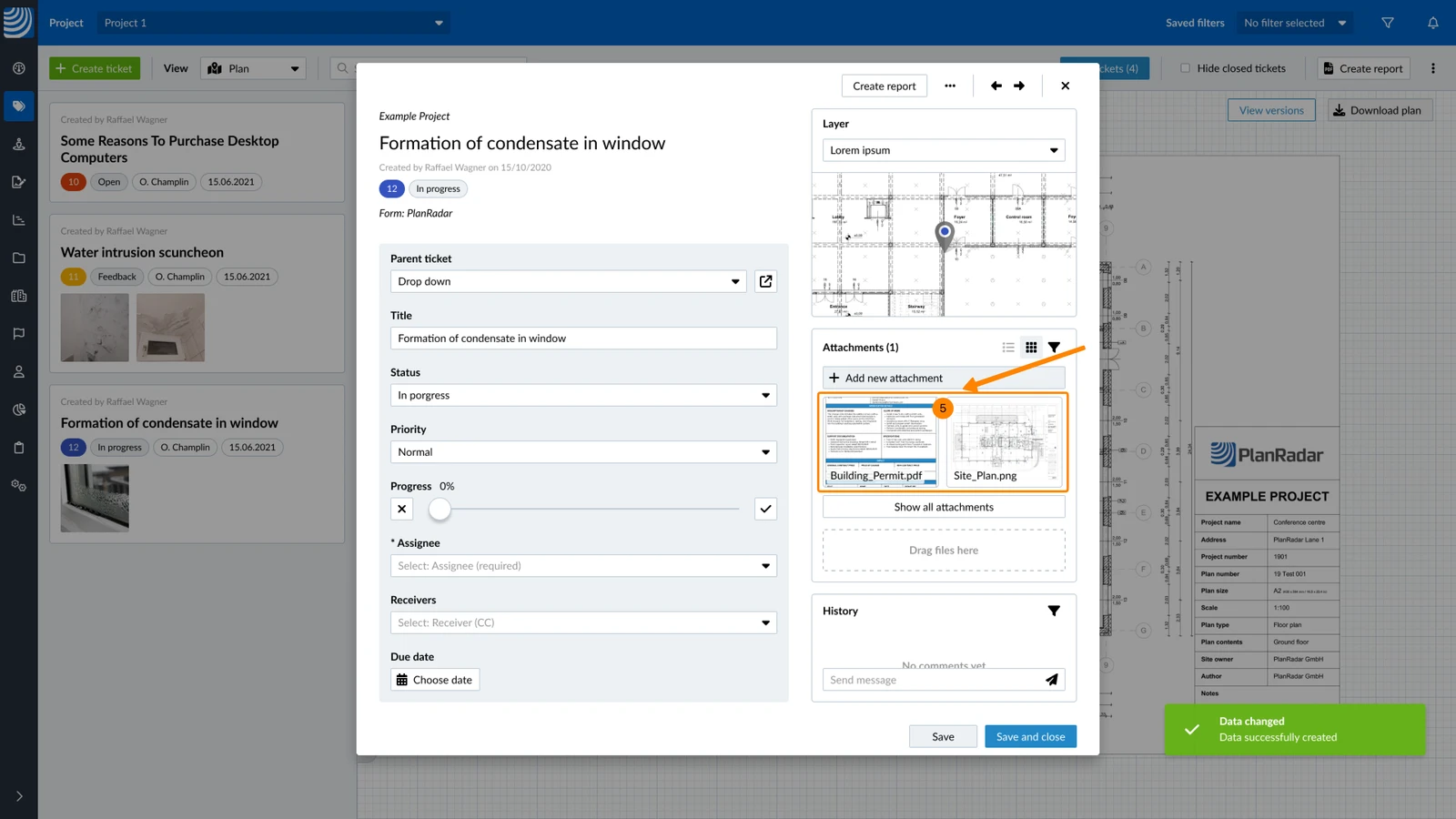The width and height of the screenshot is (1456, 819).
Task: Open the user profile sidebar icon
Action: [x=18, y=372]
